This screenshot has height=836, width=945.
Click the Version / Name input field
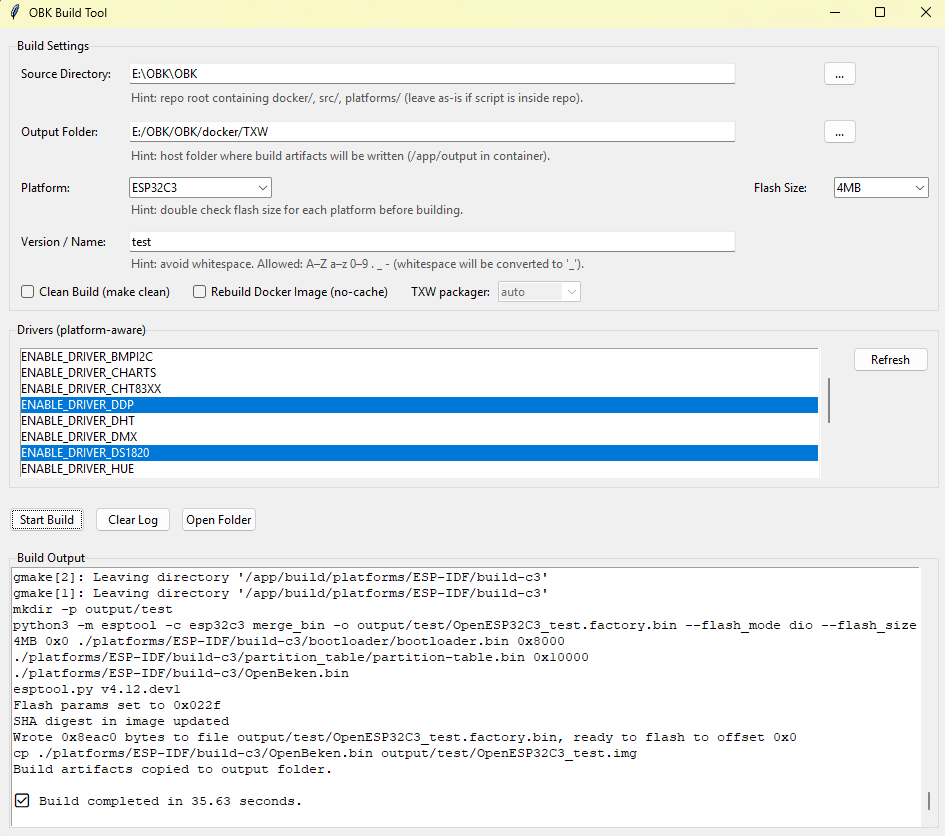point(432,242)
